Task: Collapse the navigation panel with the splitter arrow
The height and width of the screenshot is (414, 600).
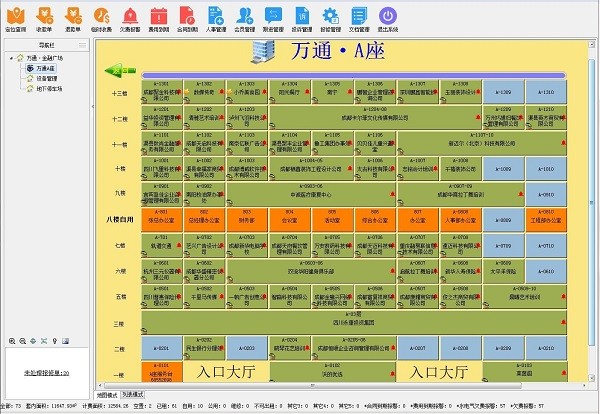Action: pyautogui.click(x=93, y=106)
